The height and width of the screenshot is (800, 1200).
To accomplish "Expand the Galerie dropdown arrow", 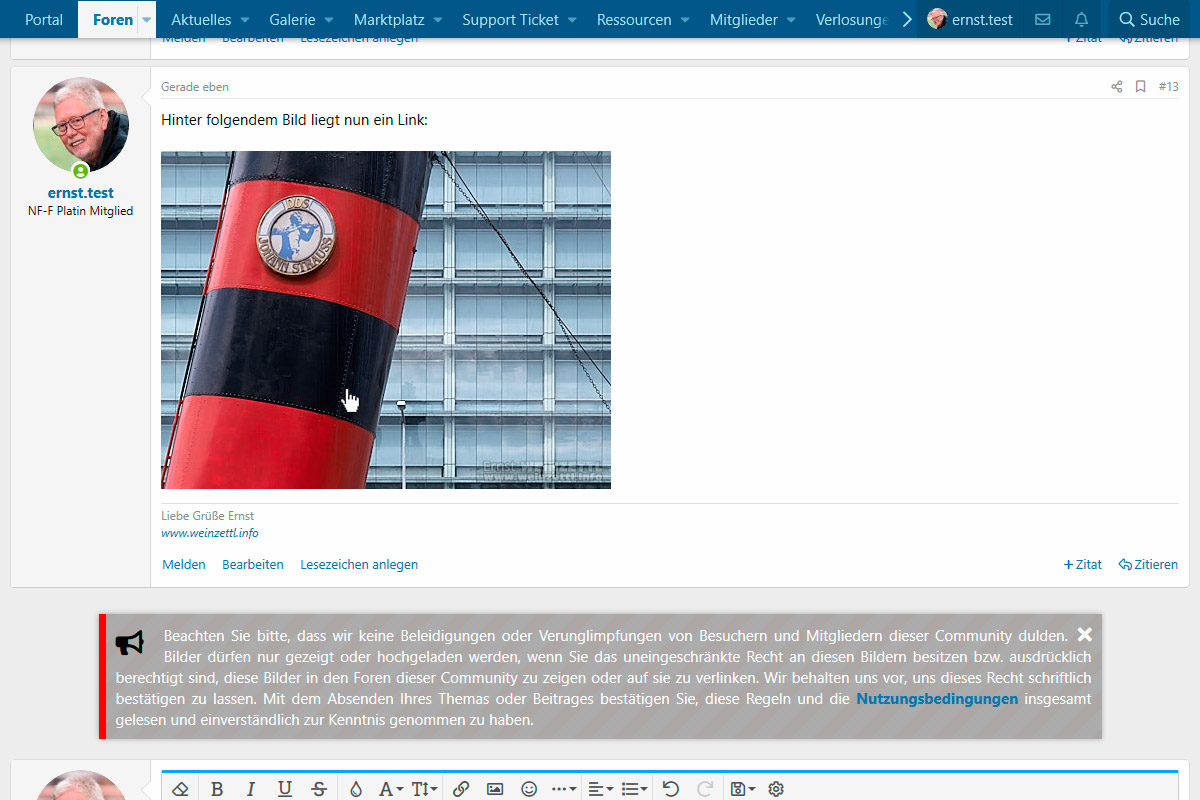I will tap(329, 20).
